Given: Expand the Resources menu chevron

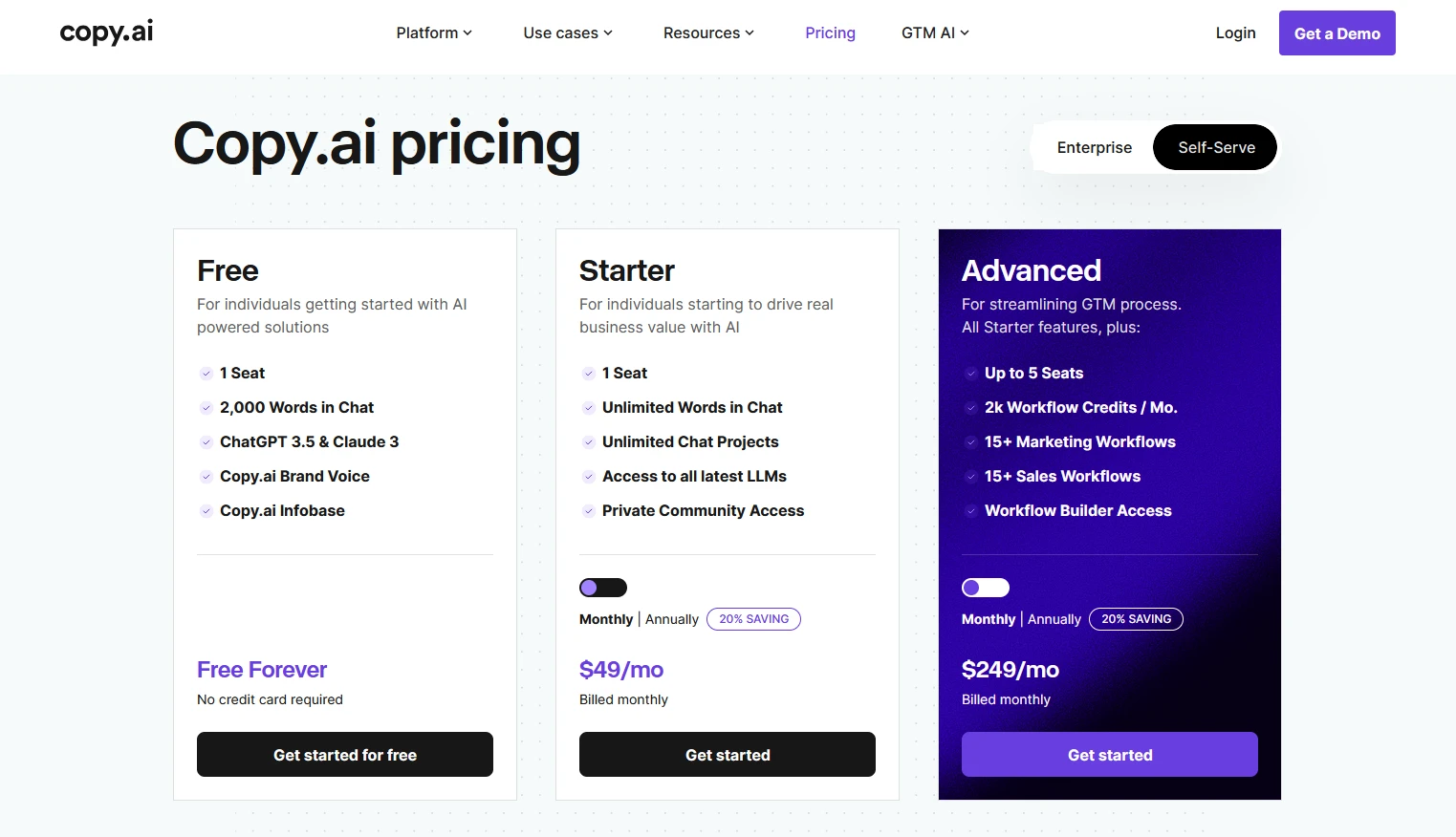Looking at the screenshot, I should point(750,32).
